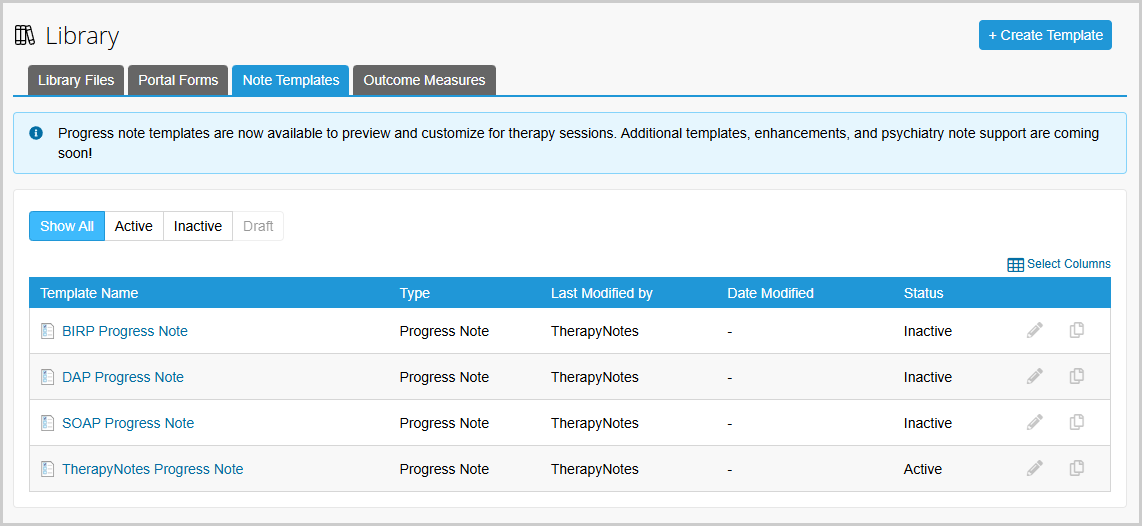Click the pencil edit icon for BIRP Progress Note

click(1034, 330)
